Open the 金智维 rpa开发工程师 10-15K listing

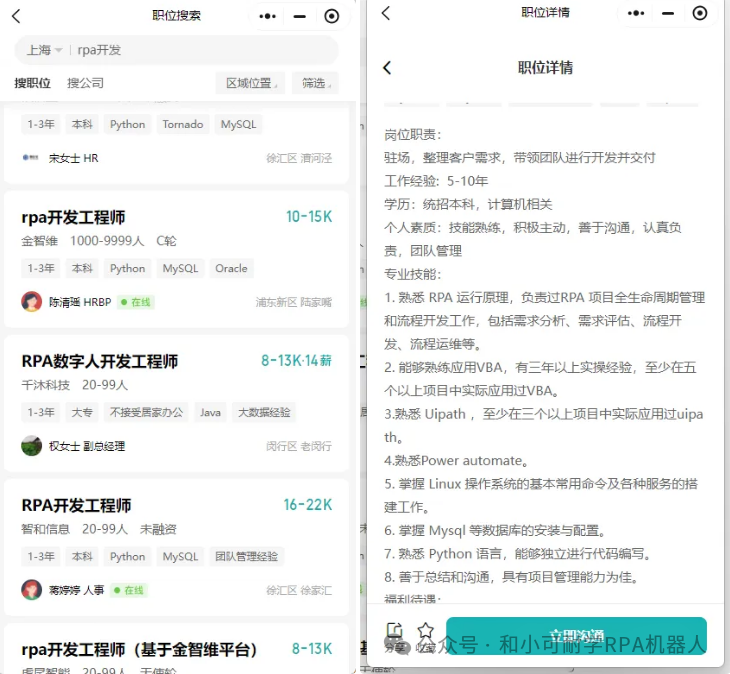pyautogui.click(x=74, y=217)
